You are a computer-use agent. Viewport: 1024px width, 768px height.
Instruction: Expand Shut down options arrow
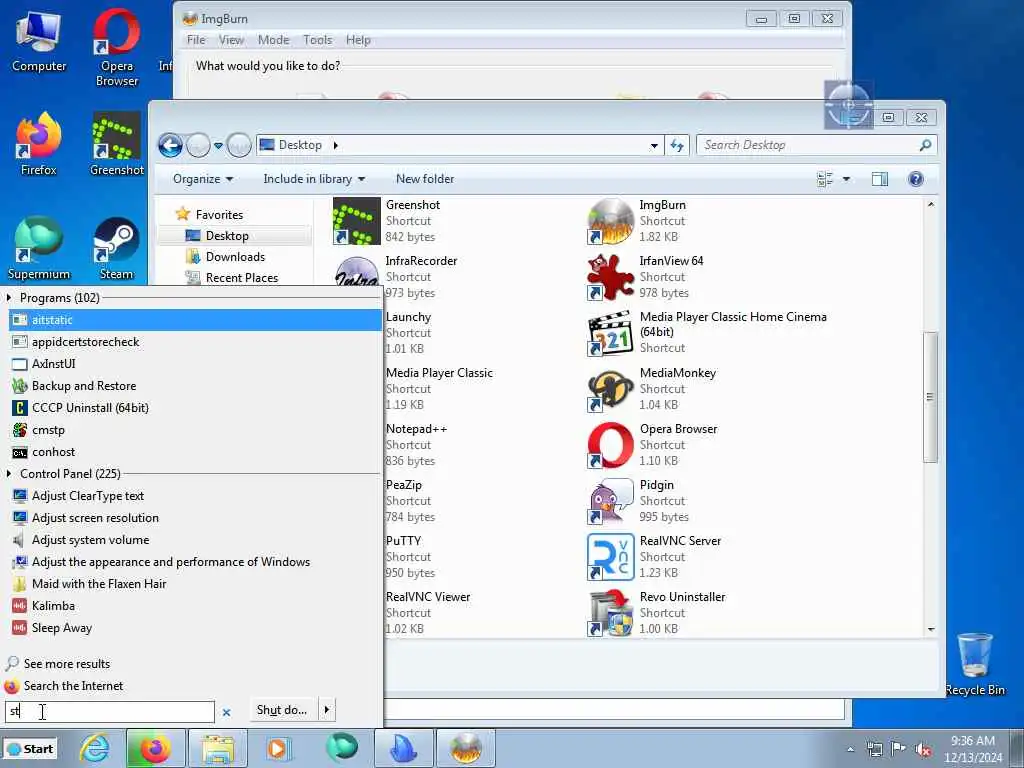327,710
